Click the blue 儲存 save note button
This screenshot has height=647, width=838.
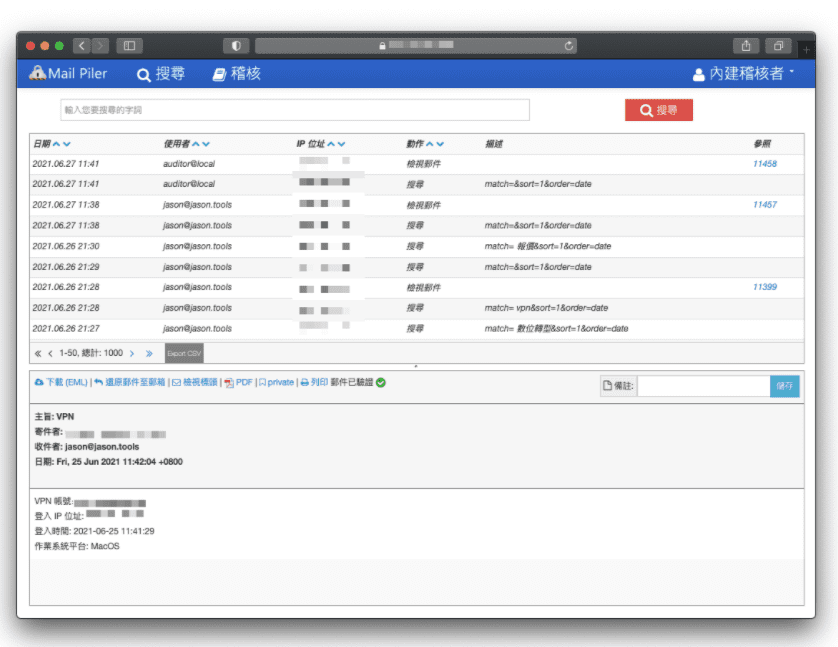tap(785, 386)
